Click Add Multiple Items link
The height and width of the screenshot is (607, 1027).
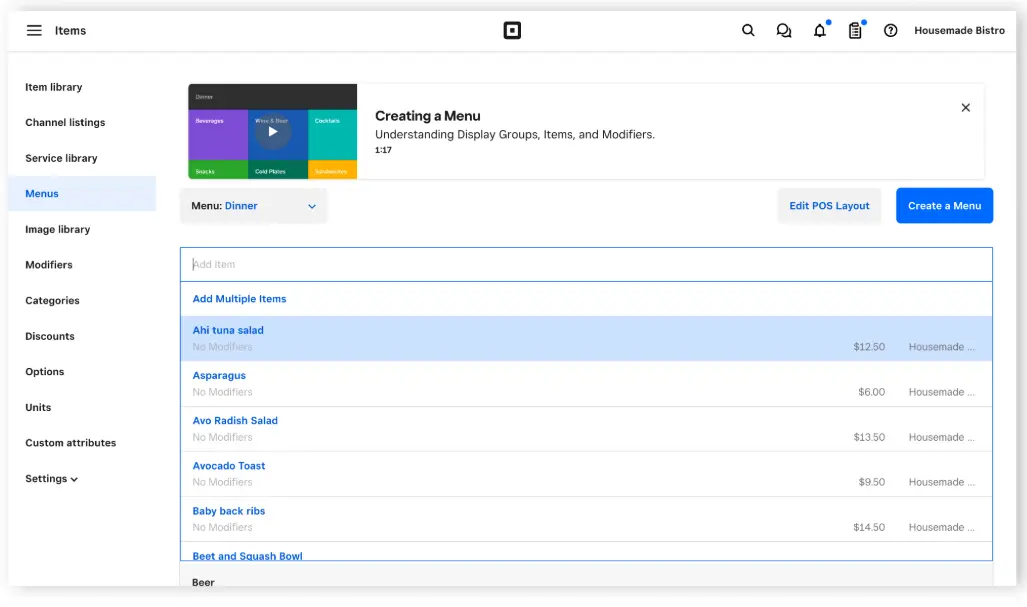pos(239,299)
